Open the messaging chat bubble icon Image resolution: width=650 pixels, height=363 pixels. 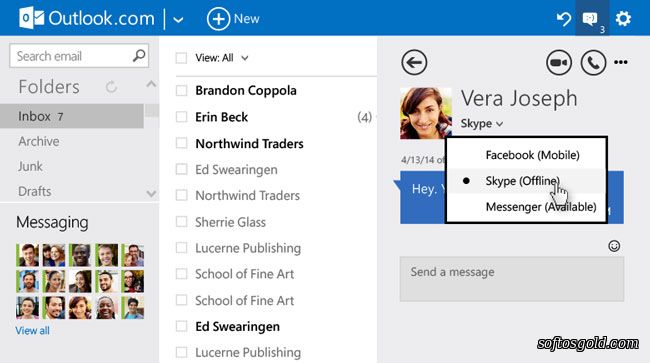coord(590,19)
